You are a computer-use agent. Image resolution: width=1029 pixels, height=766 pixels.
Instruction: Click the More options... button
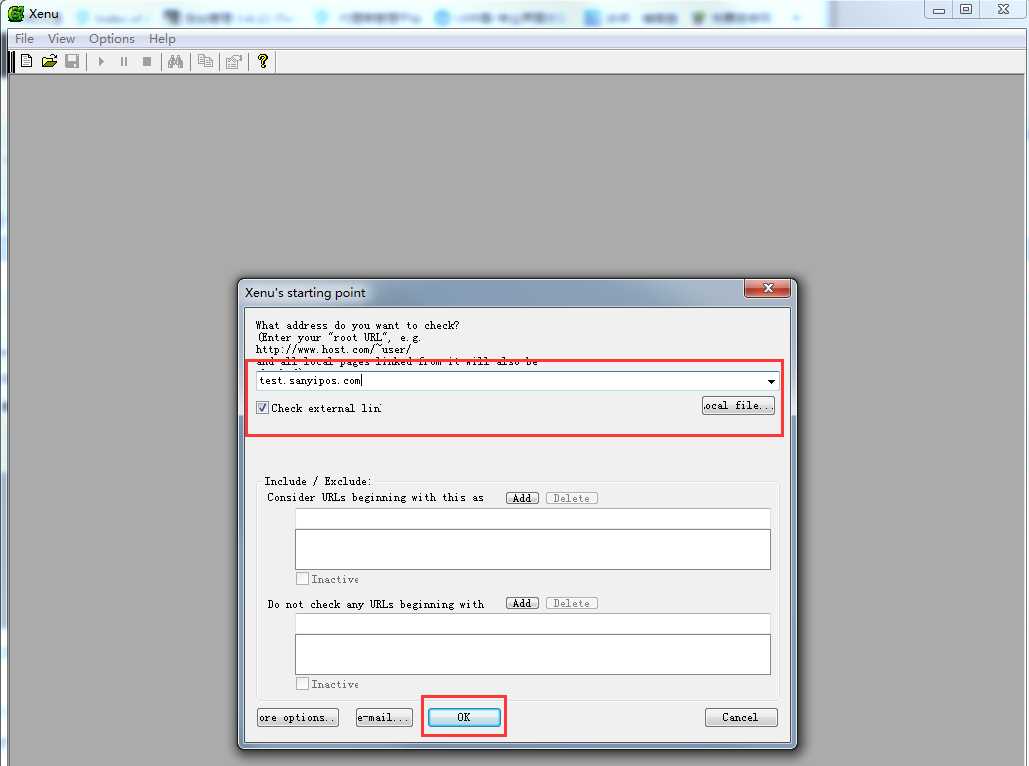(x=298, y=717)
